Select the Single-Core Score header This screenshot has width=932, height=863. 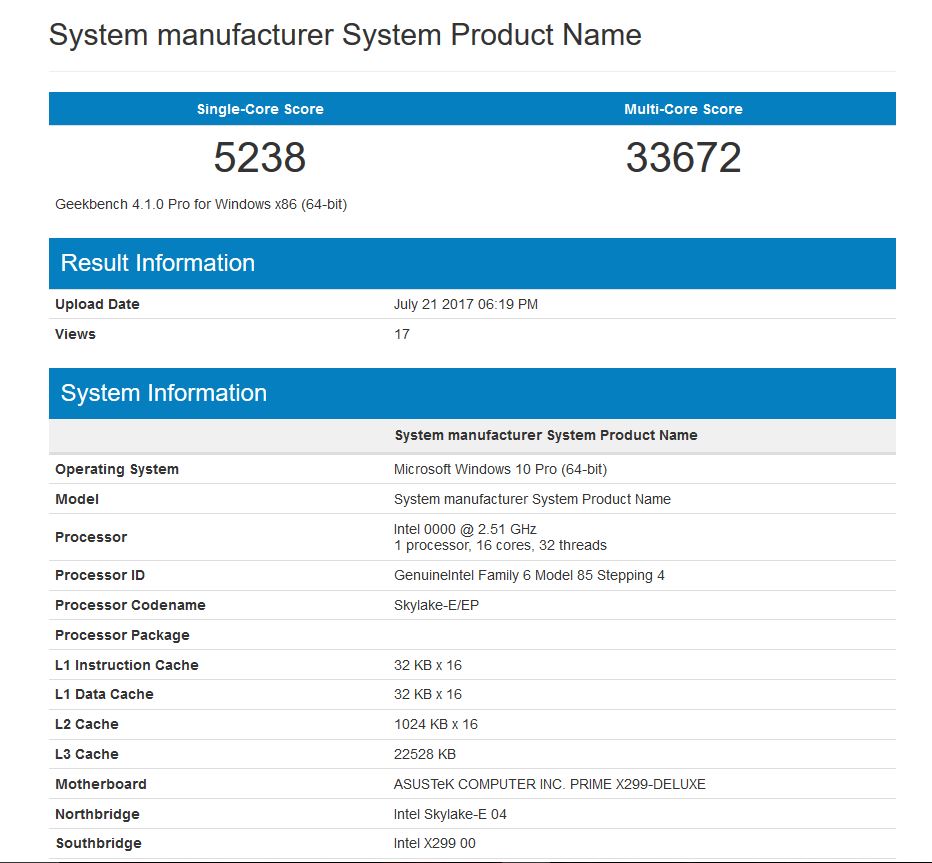coord(260,109)
